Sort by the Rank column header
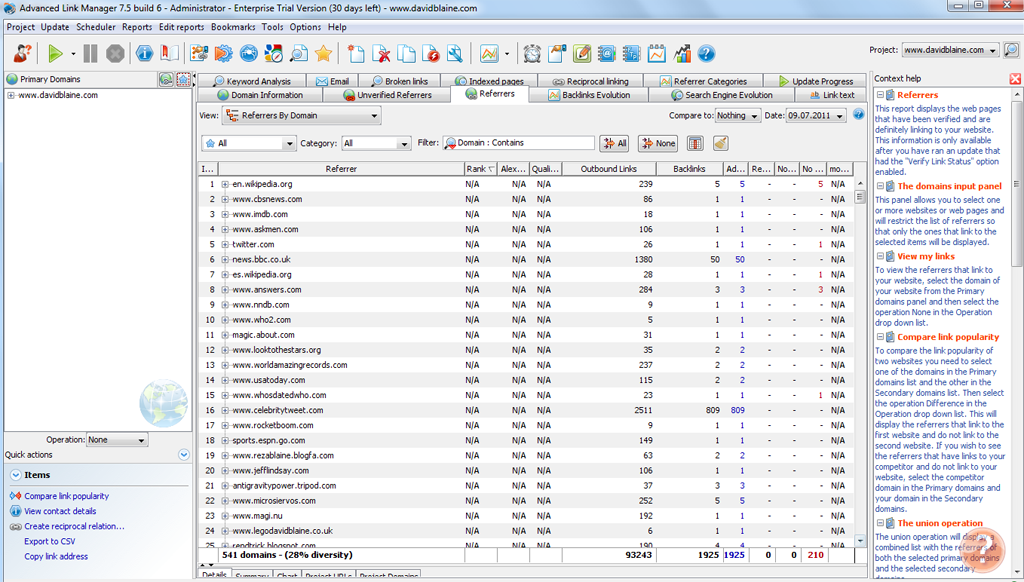Viewport: 1024px width, 582px height. tap(480, 169)
